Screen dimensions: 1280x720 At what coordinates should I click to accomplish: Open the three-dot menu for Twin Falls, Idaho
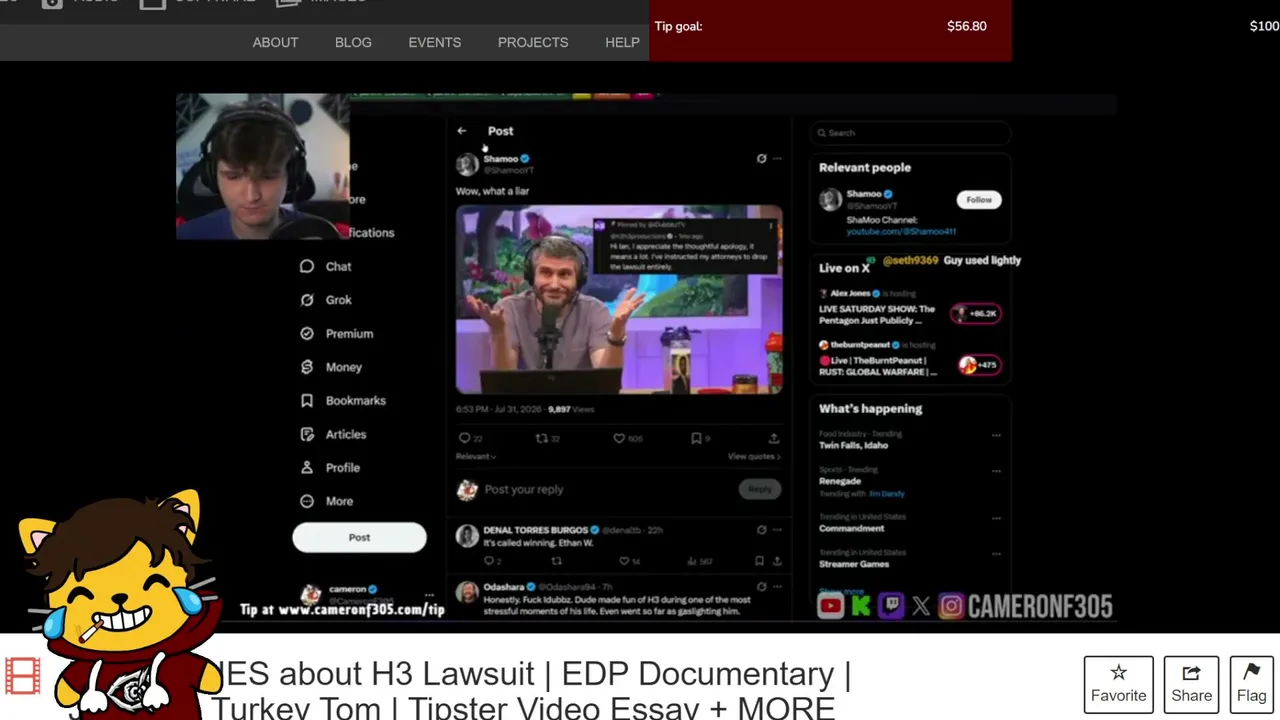(x=996, y=435)
